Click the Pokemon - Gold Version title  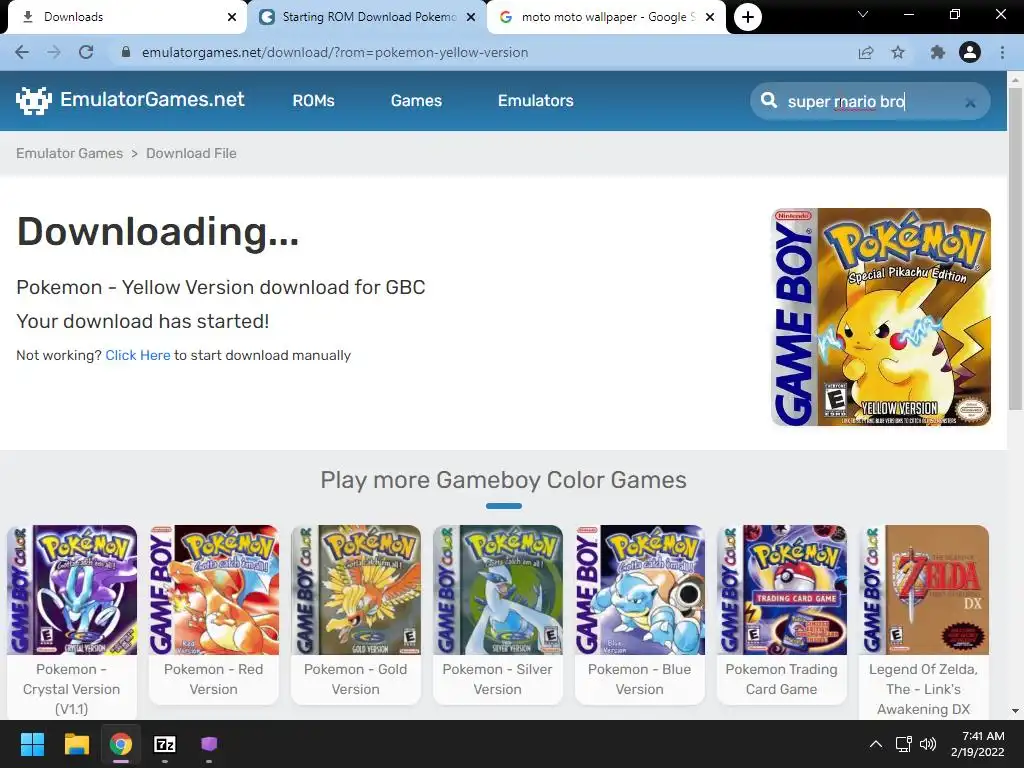pos(356,679)
